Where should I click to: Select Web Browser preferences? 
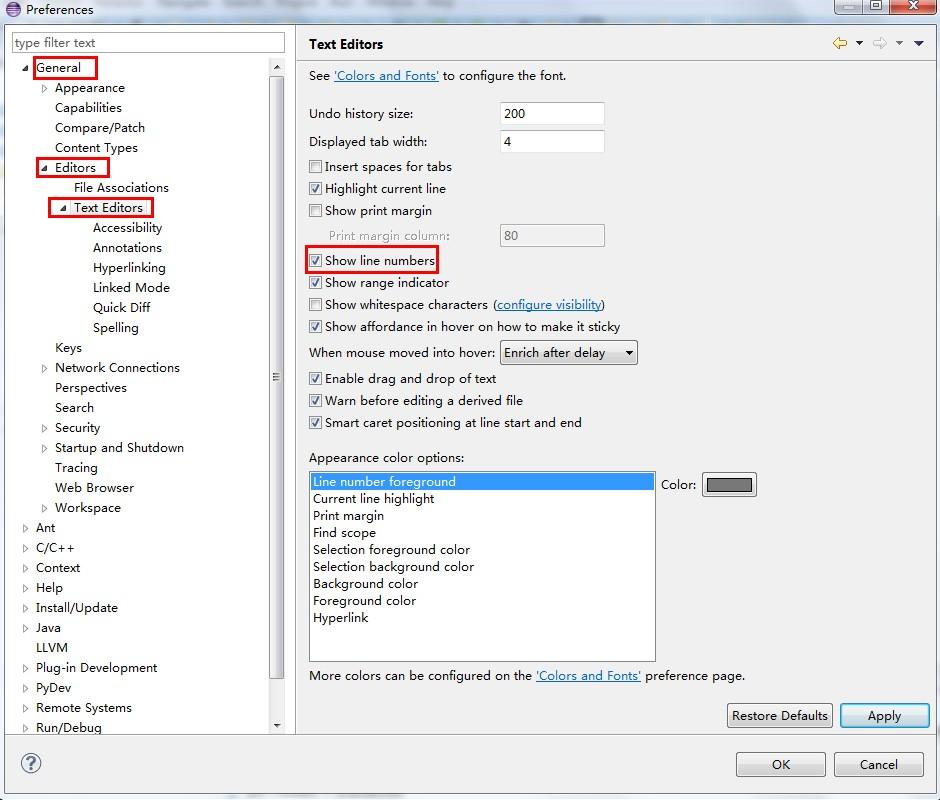[94, 488]
